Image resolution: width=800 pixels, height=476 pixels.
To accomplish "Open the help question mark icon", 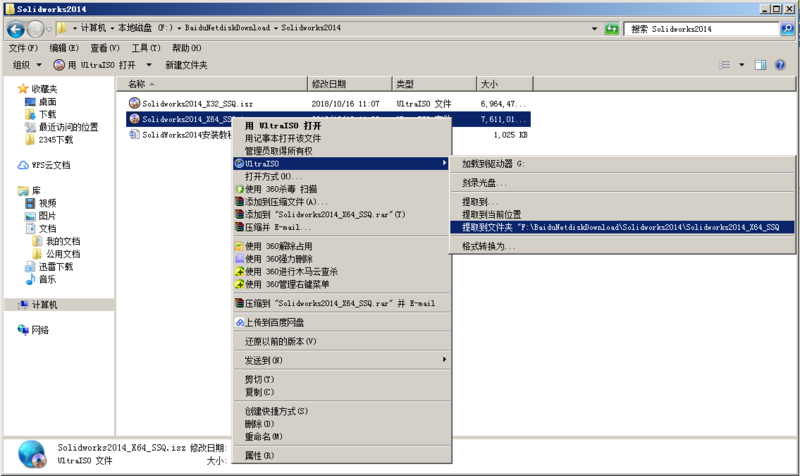I will (780, 65).
